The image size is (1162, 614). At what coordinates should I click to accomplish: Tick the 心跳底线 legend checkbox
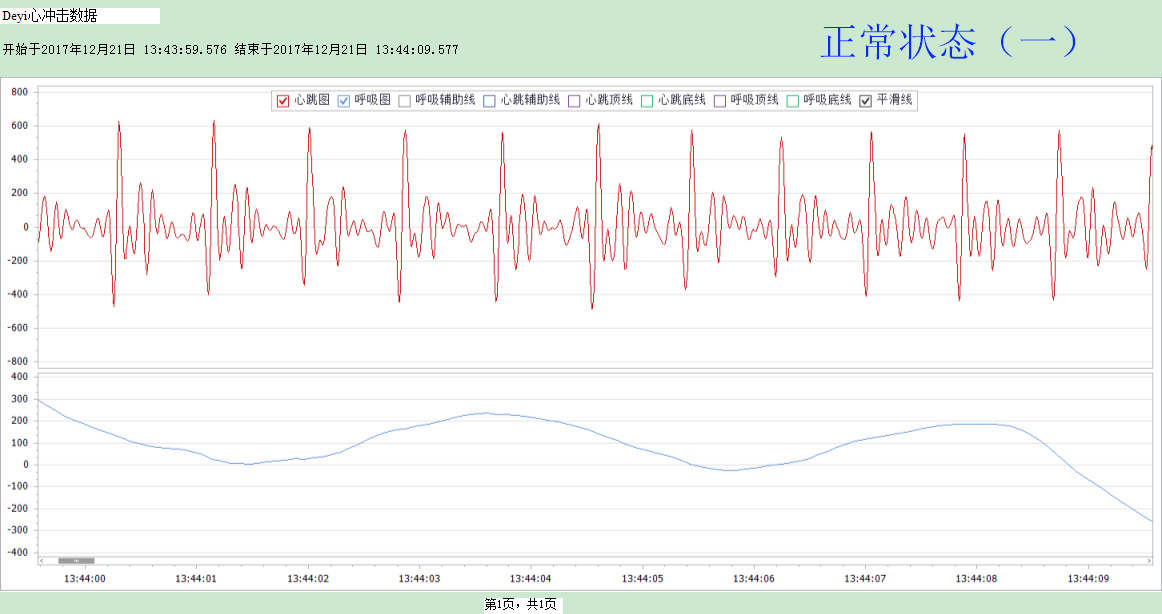tap(647, 100)
